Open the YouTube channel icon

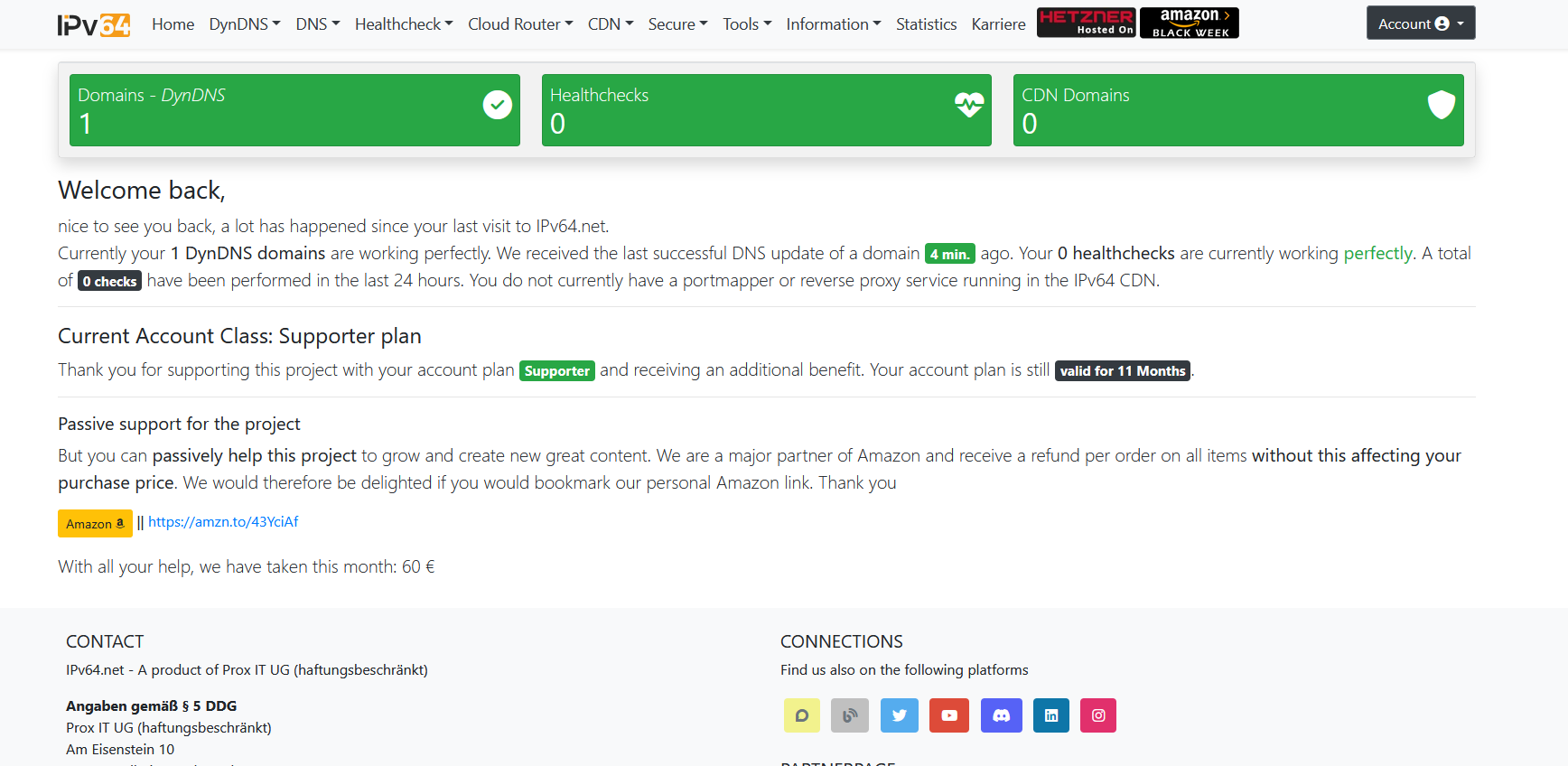[949, 715]
